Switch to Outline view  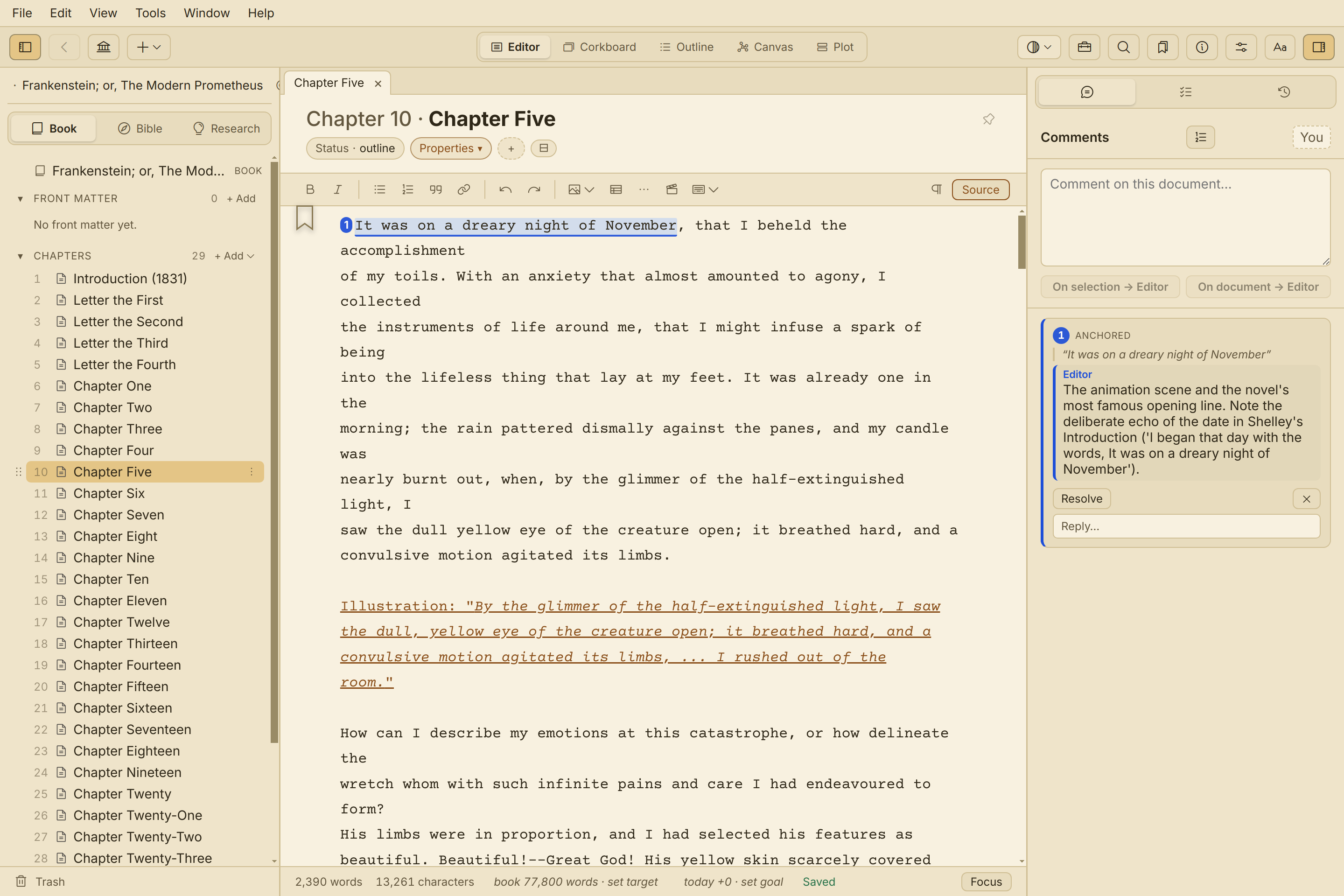click(686, 47)
